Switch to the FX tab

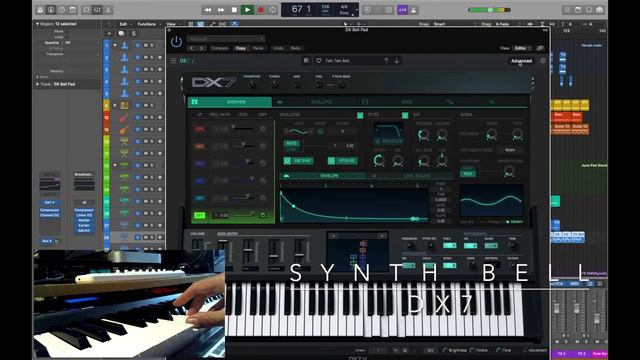(x=485, y=102)
